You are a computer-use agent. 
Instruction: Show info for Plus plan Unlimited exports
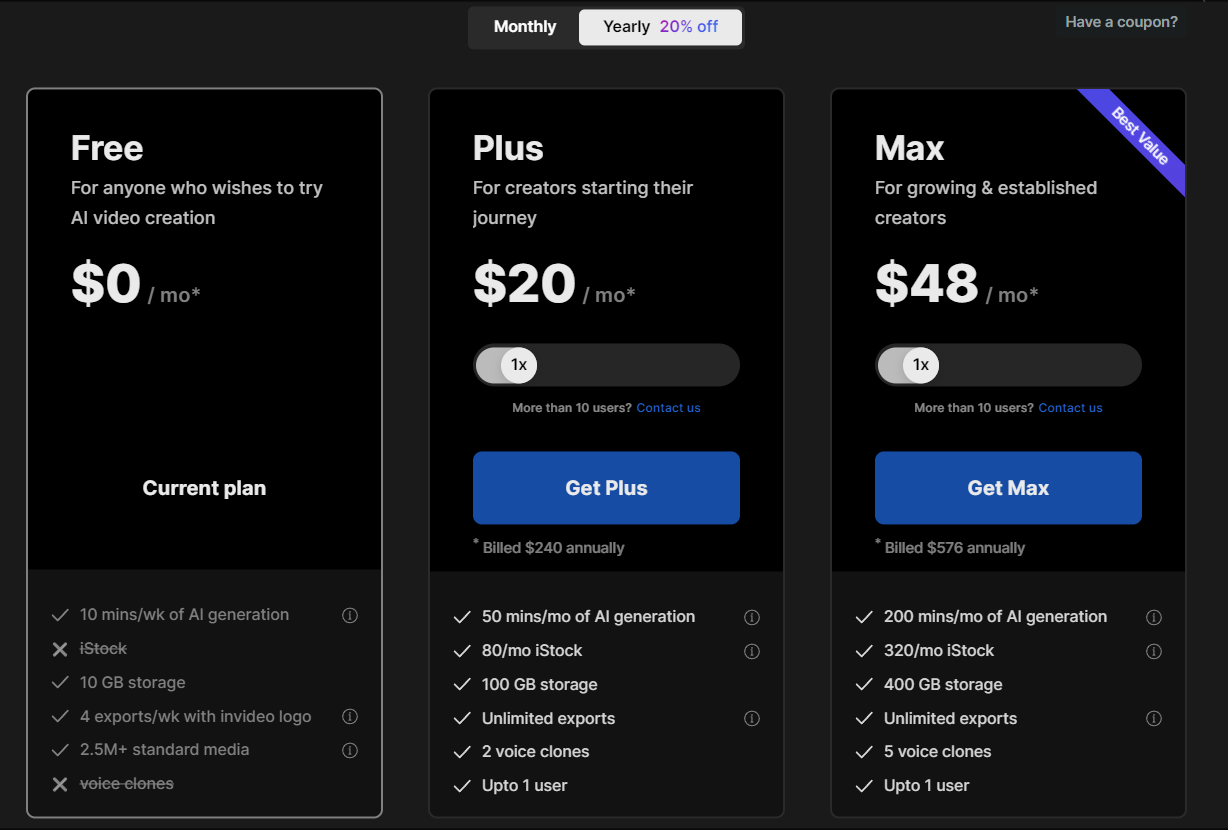pos(752,719)
